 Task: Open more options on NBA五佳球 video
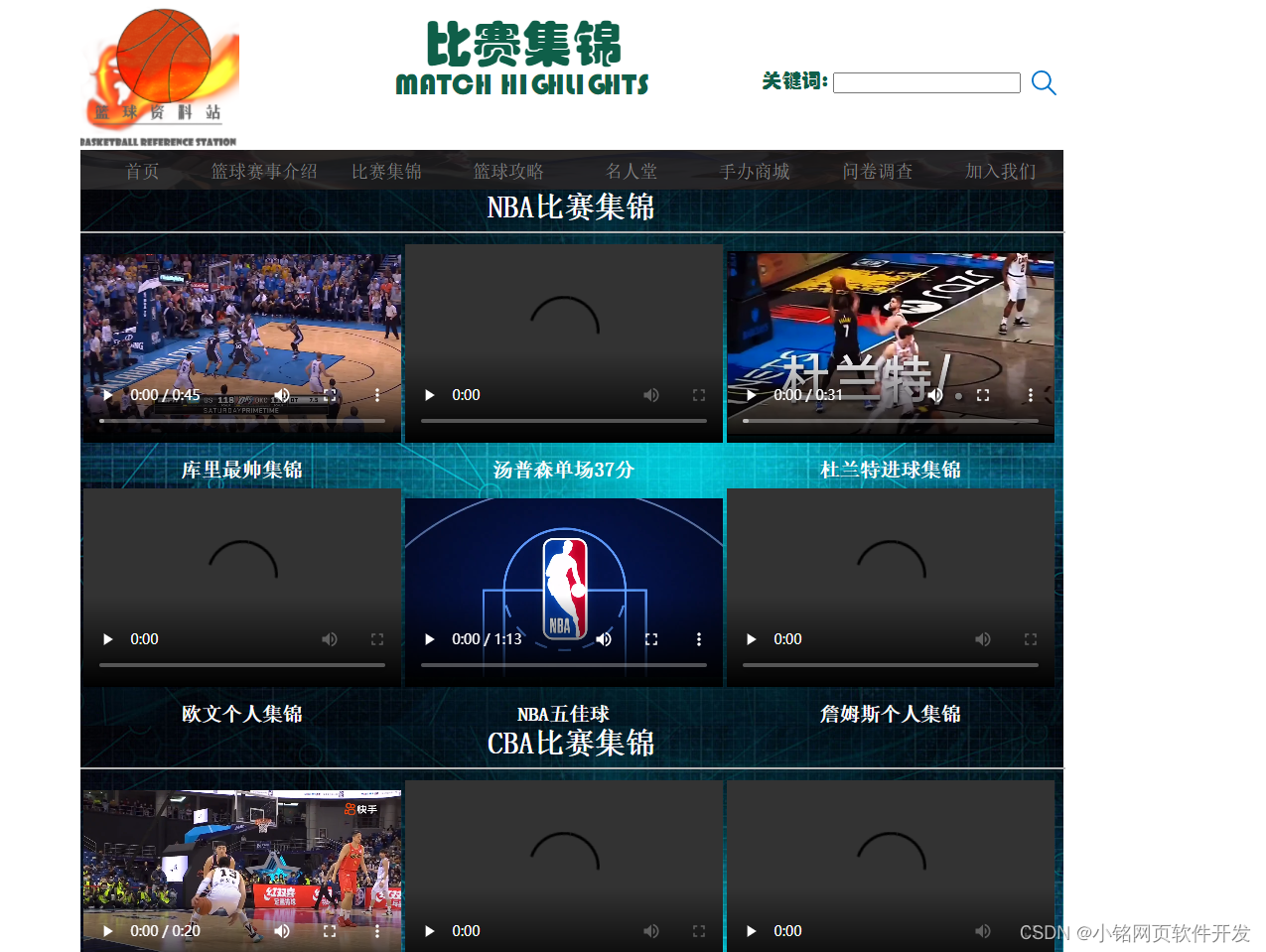pyautogui.click(x=699, y=639)
